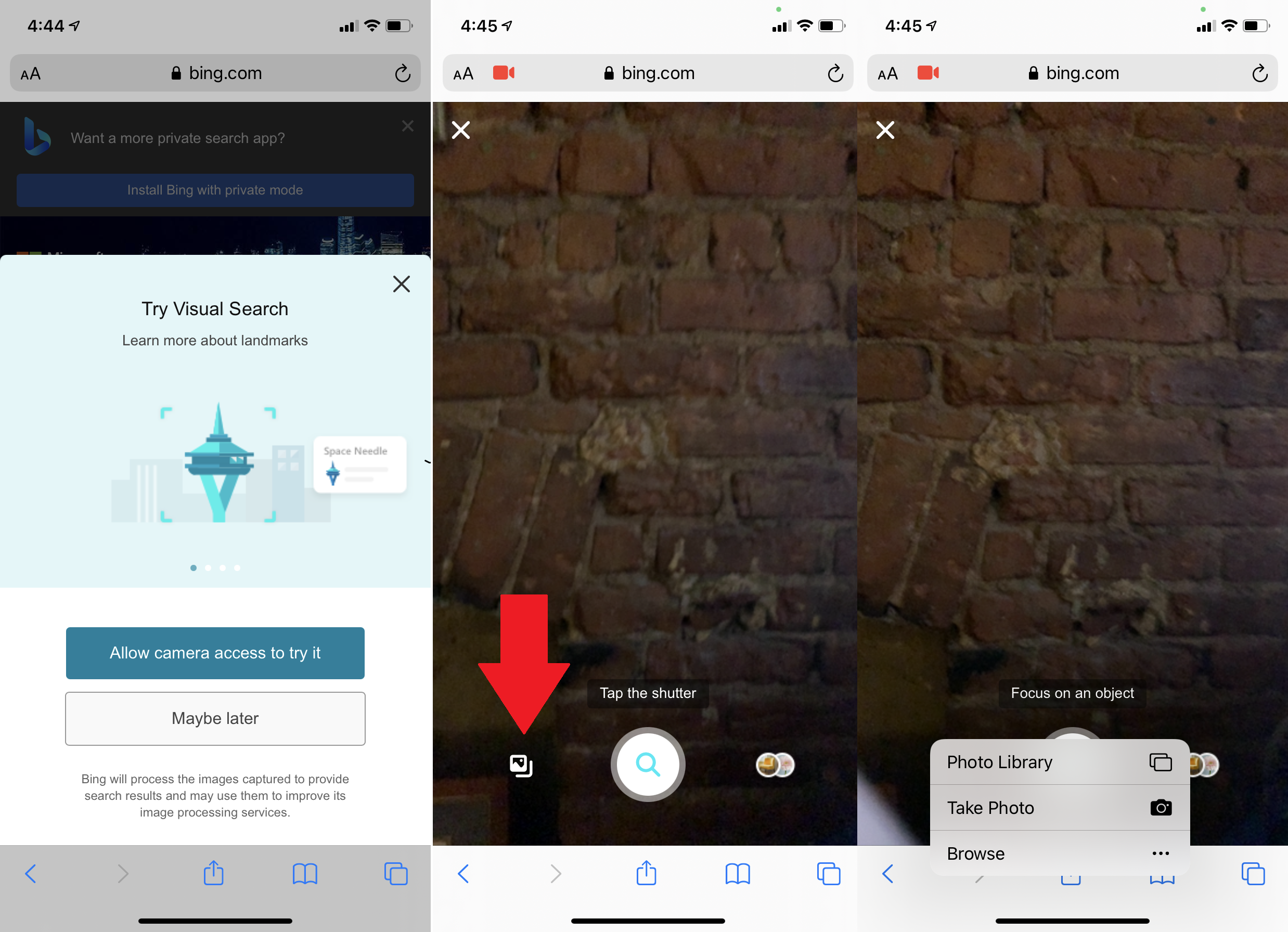
Task: Dismiss the Try Visual Search dialog
Action: click(x=402, y=283)
